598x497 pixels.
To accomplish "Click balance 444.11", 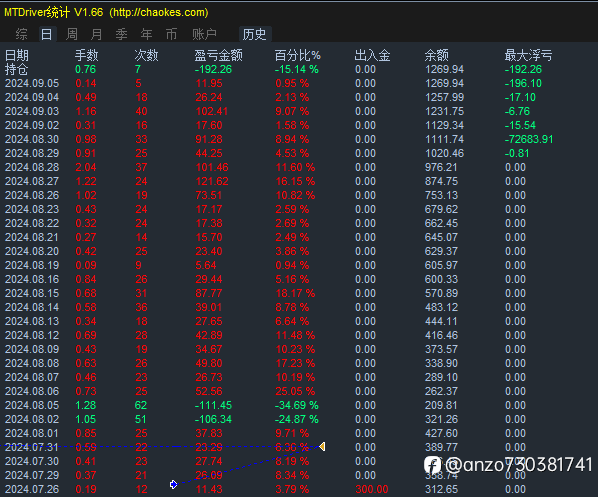I will click(441, 321).
